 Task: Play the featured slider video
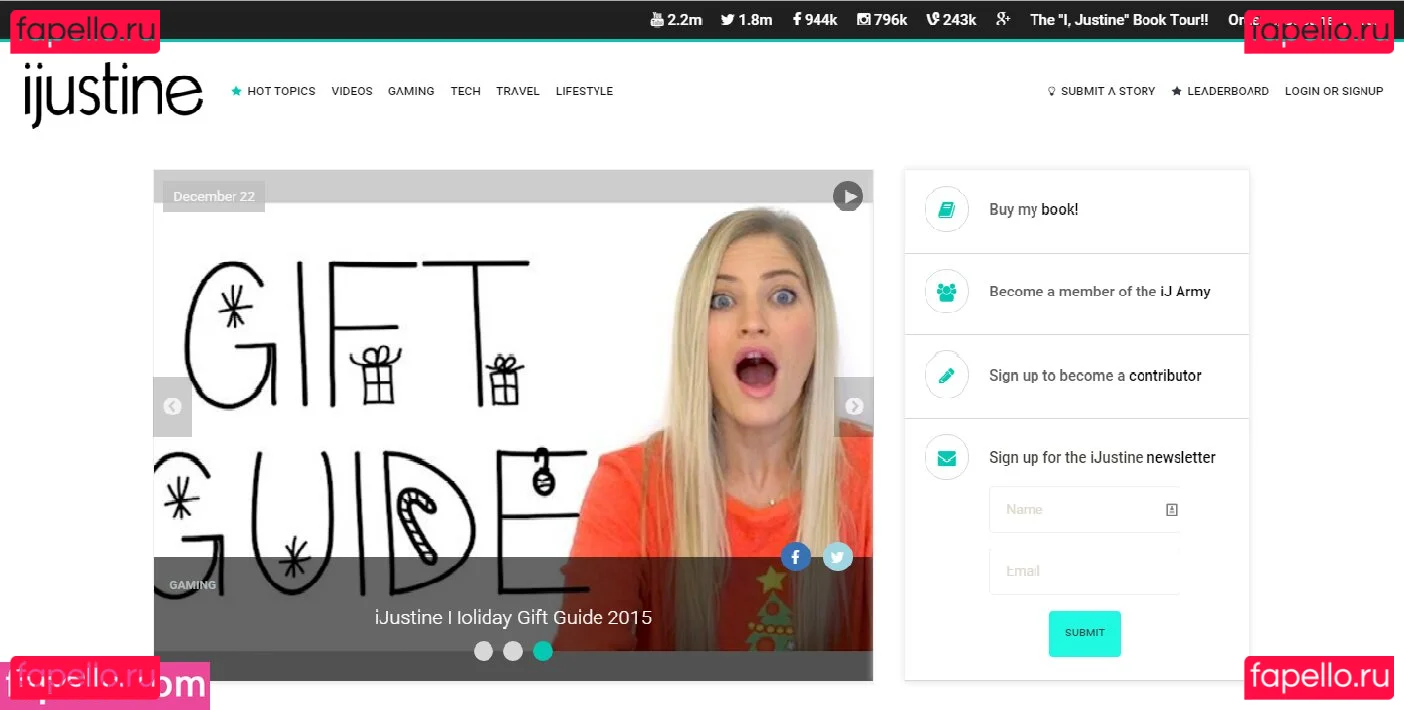(847, 196)
